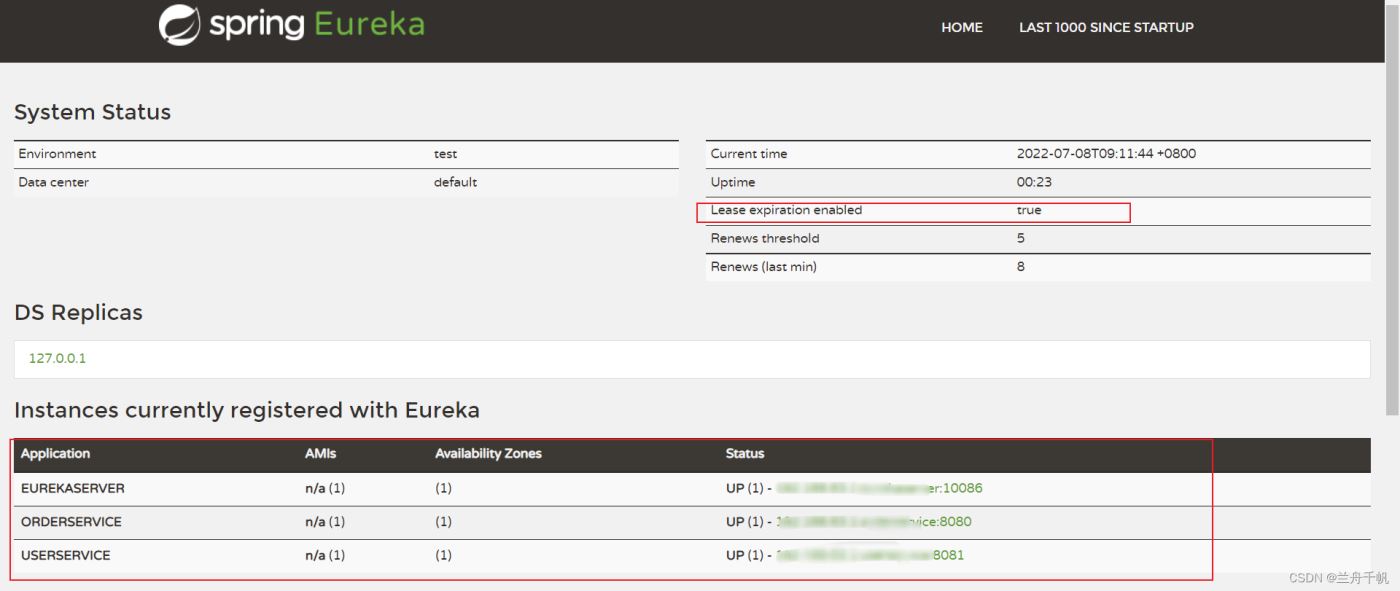The image size is (1400, 591).
Task: Click the 'UP (1)' status for EUREKASERVER
Action: [745, 488]
